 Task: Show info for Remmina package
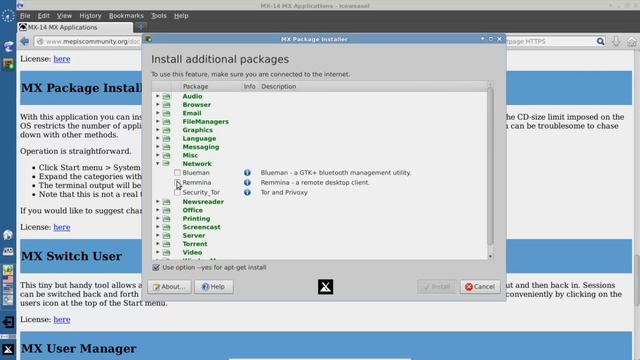pyautogui.click(x=247, y=182)
